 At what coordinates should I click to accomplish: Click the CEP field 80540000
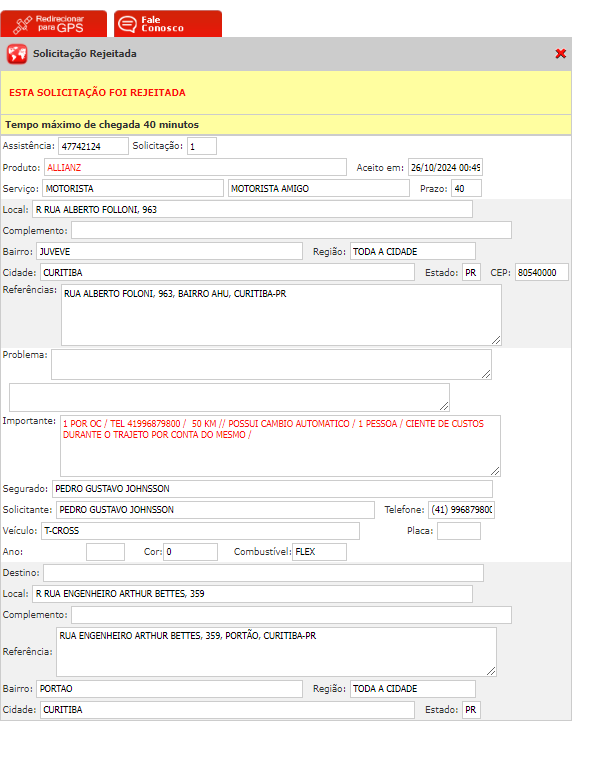coord(541,272)
